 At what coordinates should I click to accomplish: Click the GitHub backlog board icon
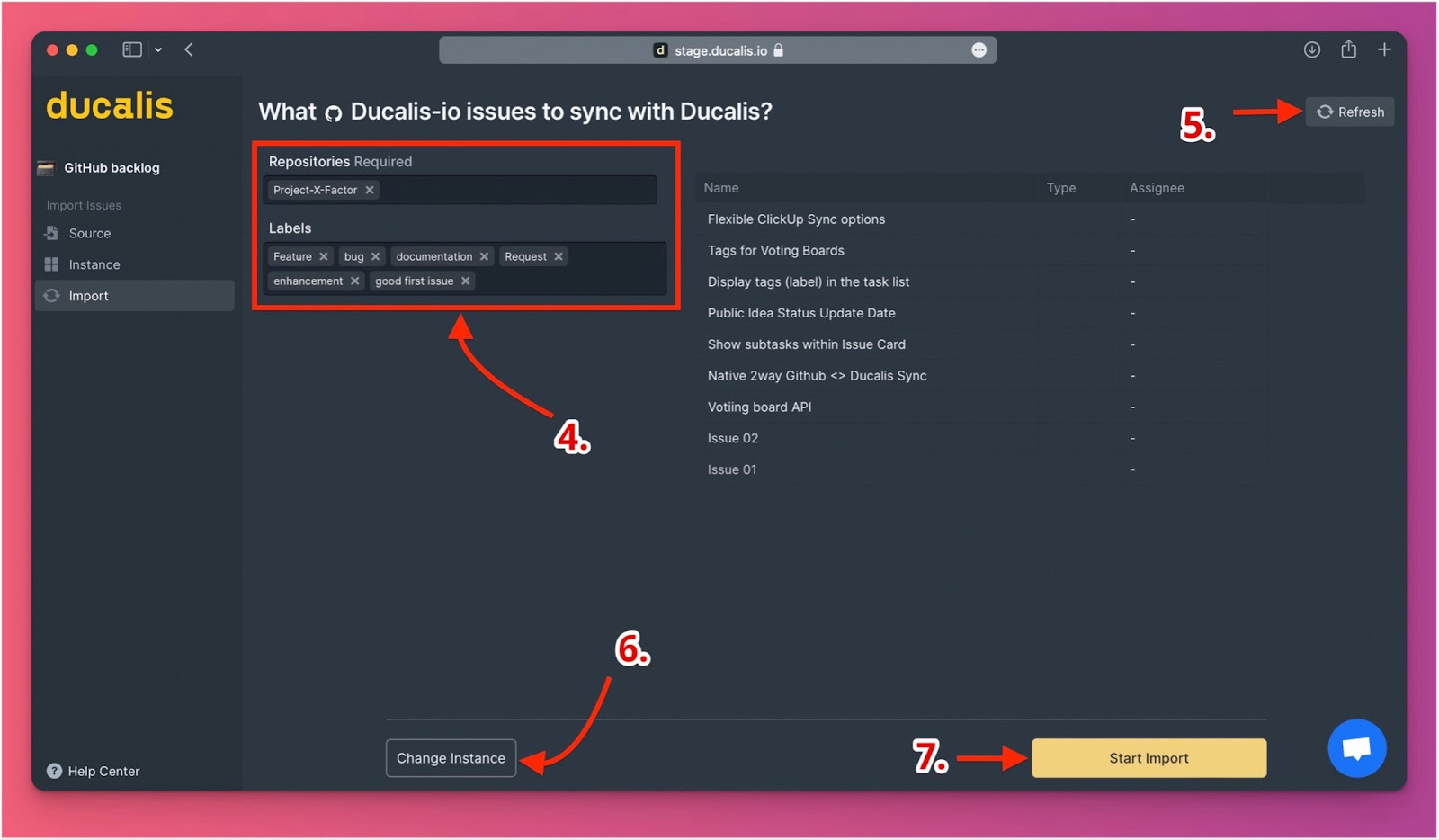[x=46, y=168]
